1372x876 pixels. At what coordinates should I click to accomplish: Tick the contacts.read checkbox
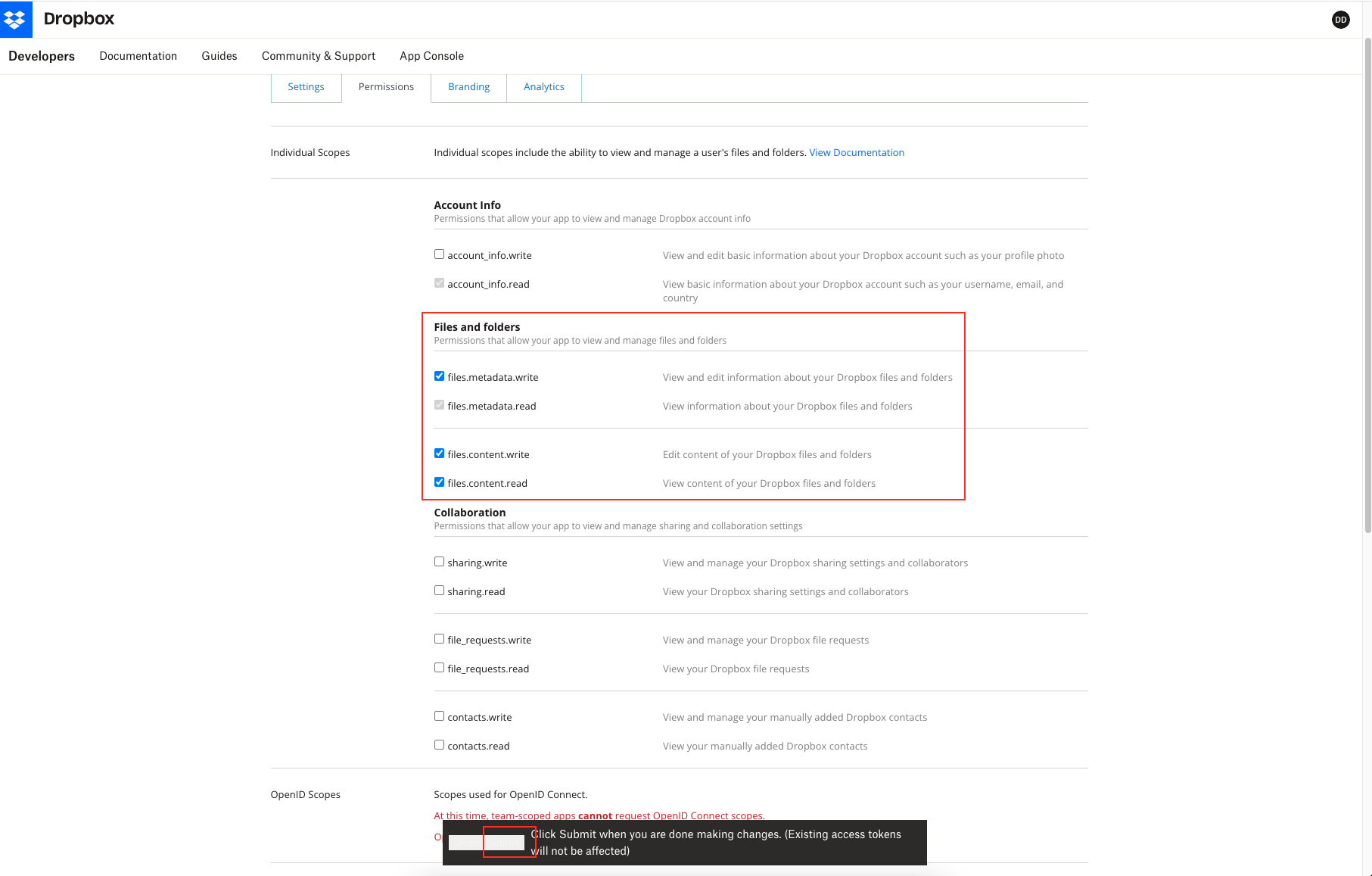pyautogui.click(x=439, y=745)
